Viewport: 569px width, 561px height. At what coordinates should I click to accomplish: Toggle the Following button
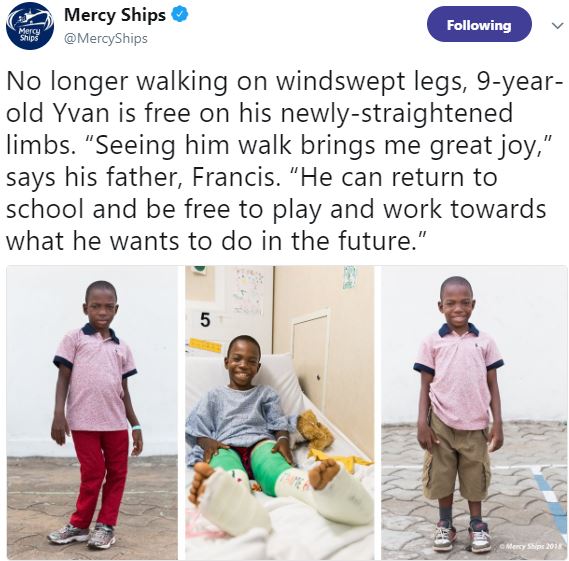(x=479, y=25)
